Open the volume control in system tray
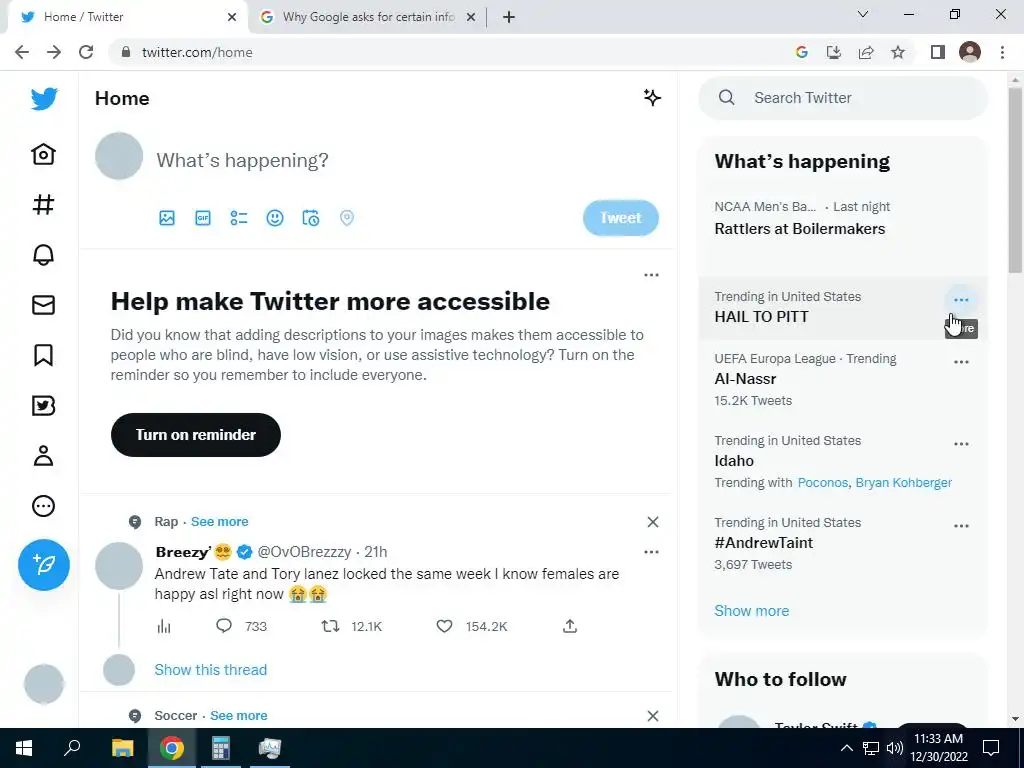Viewport: 1024px width, 768px height. click(x=895, y=748)
